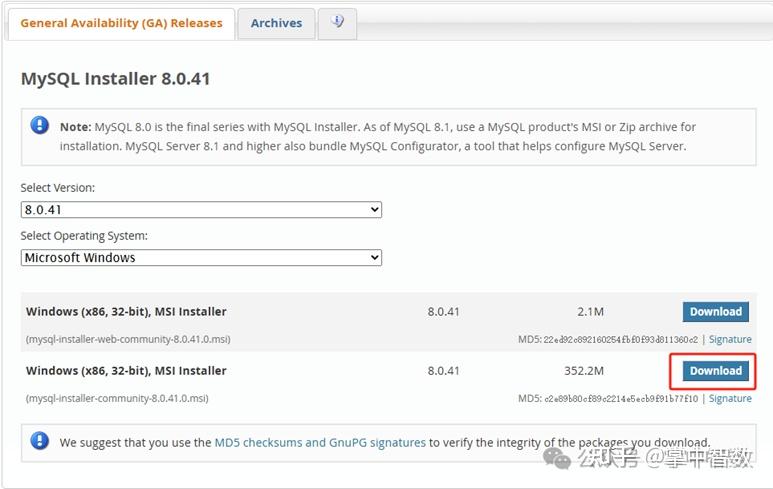Click the MD5 hash of the 352.2M installer

(620, 398)
